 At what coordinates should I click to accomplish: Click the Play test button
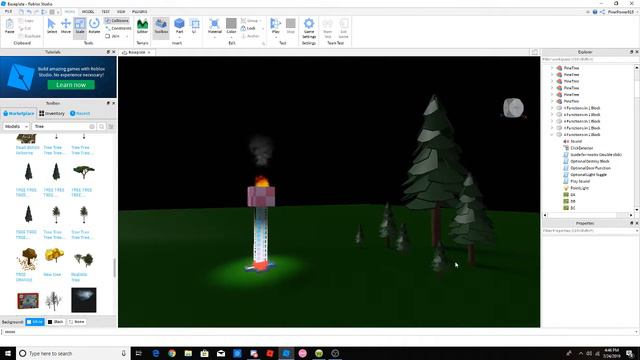(x=276, y=26)
